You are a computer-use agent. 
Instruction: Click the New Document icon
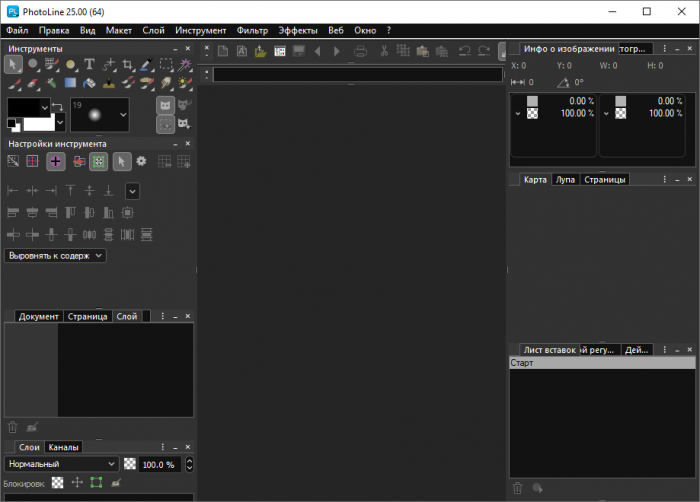[x=224, y=51]
